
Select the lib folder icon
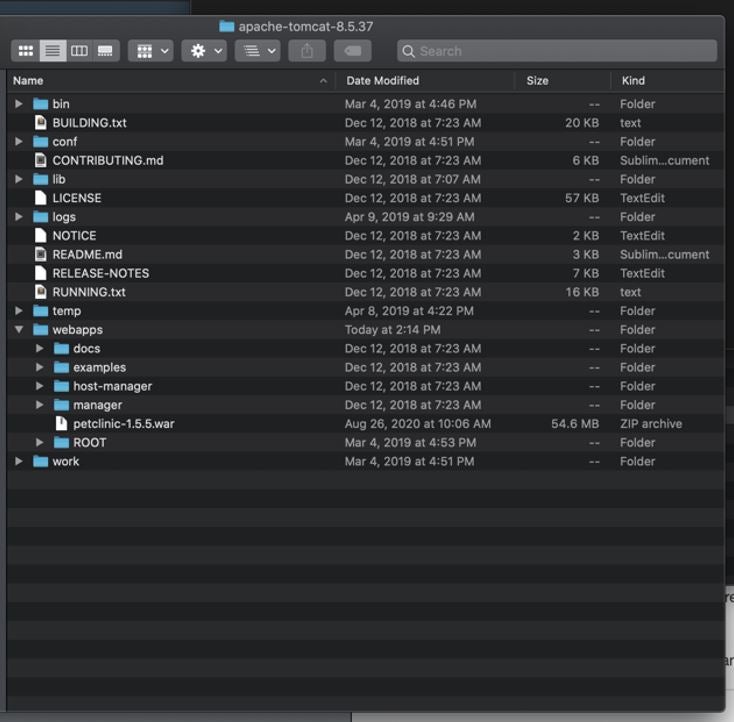click(x=41, y=179)
